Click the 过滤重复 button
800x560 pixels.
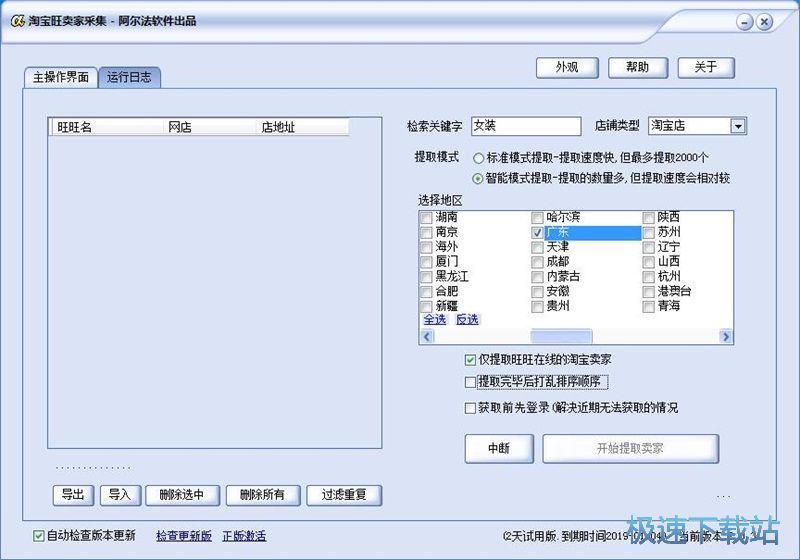(x=344, y=495)
